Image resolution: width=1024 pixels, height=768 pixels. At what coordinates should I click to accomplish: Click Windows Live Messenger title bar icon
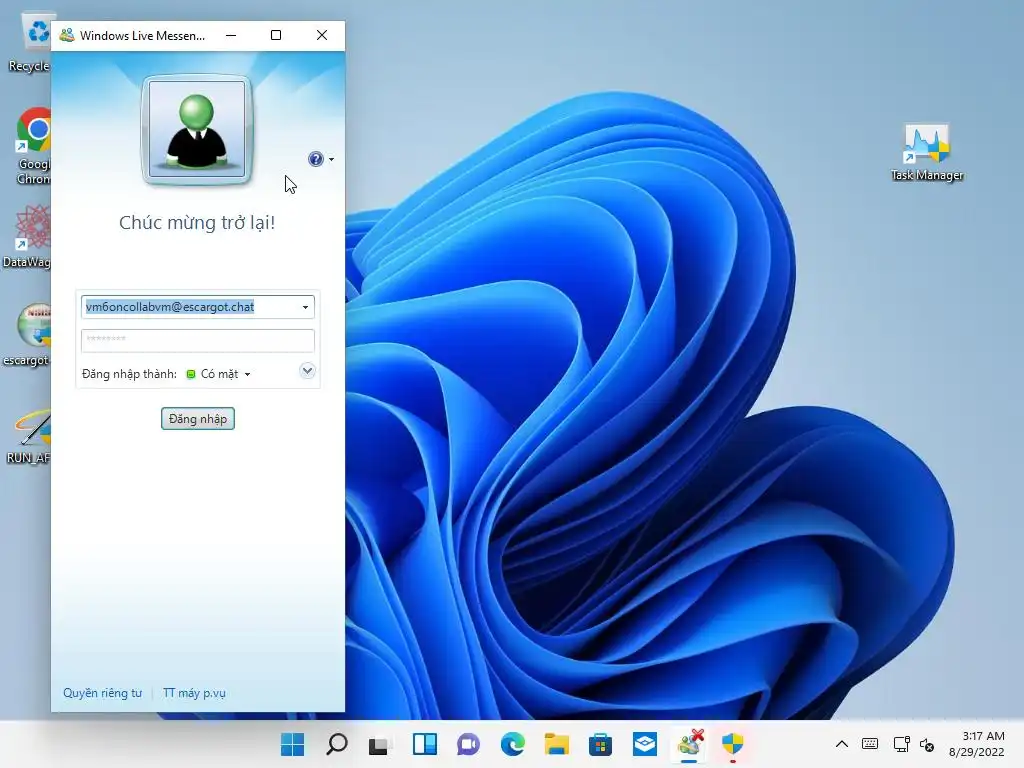67,35
